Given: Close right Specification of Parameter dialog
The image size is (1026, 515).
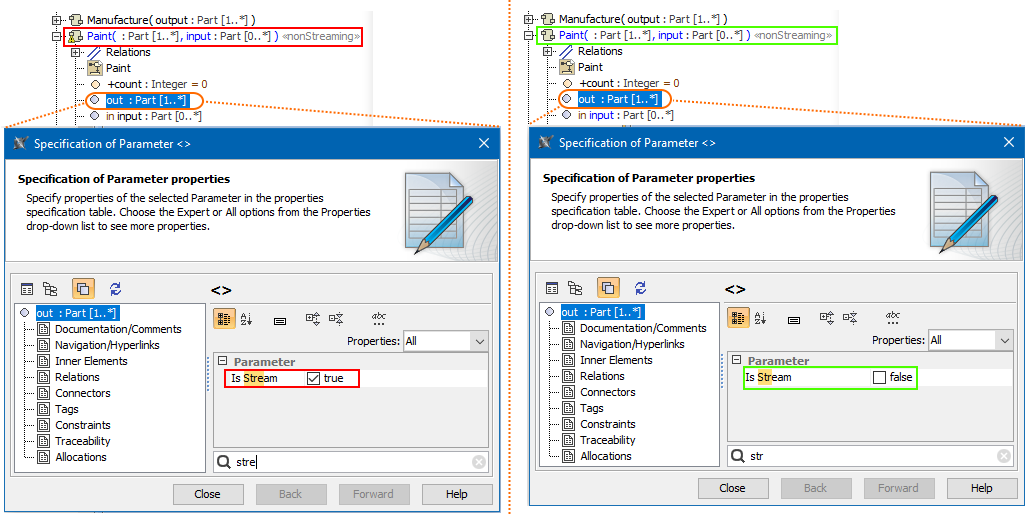Looking at the screenshot, I should pos(1008,143).
